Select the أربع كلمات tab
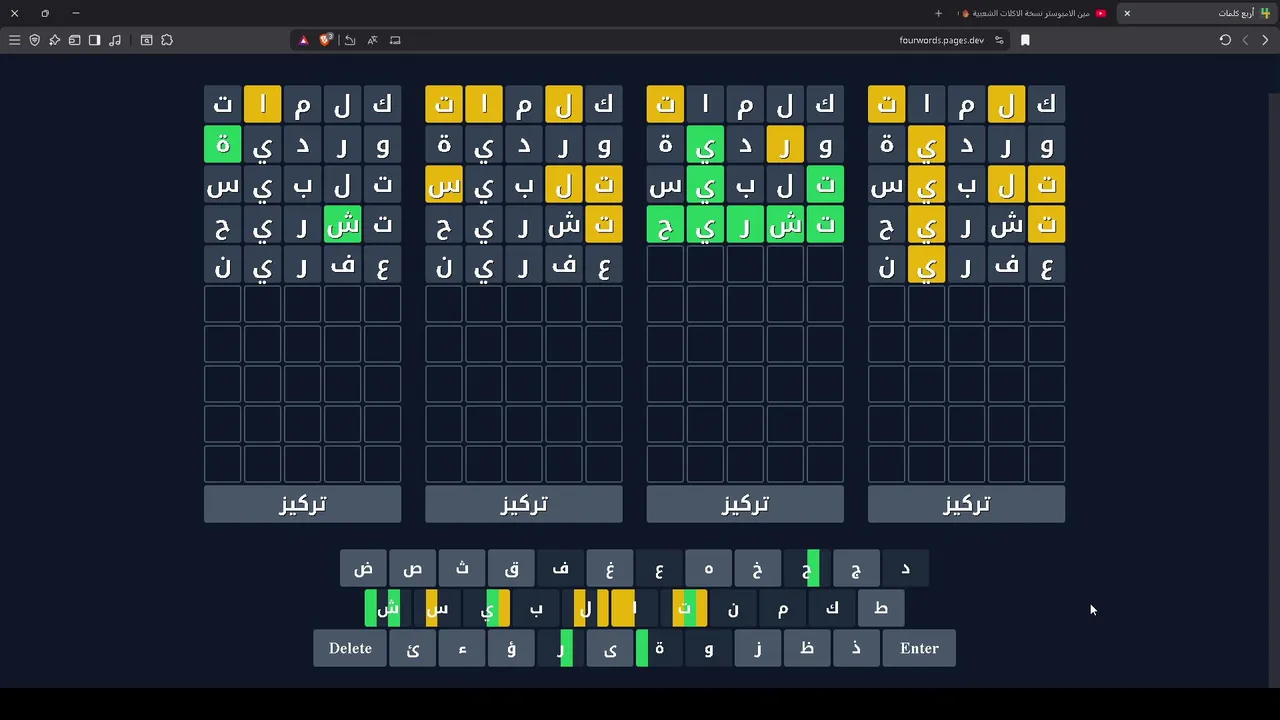The height and width of the screenshot is (720, 1280). click(x=1197, y=13)
